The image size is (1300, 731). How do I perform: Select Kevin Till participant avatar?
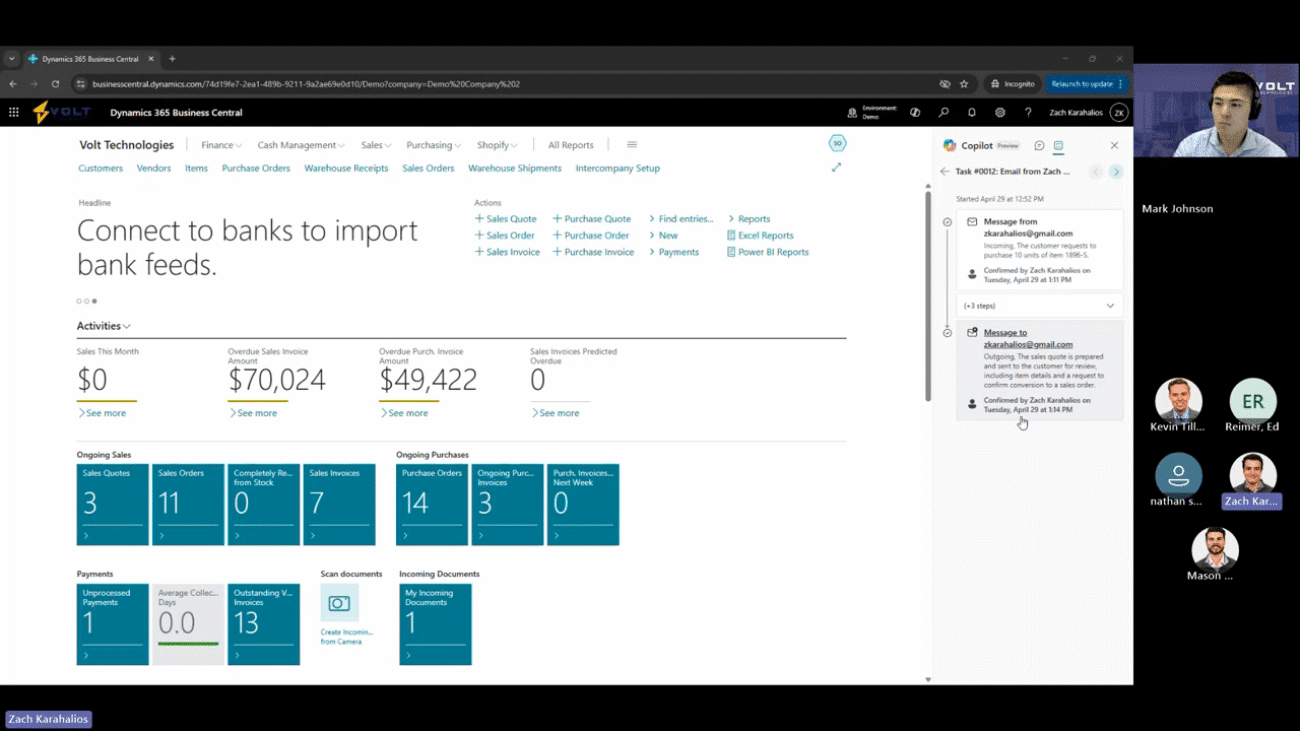point(1178,400)
